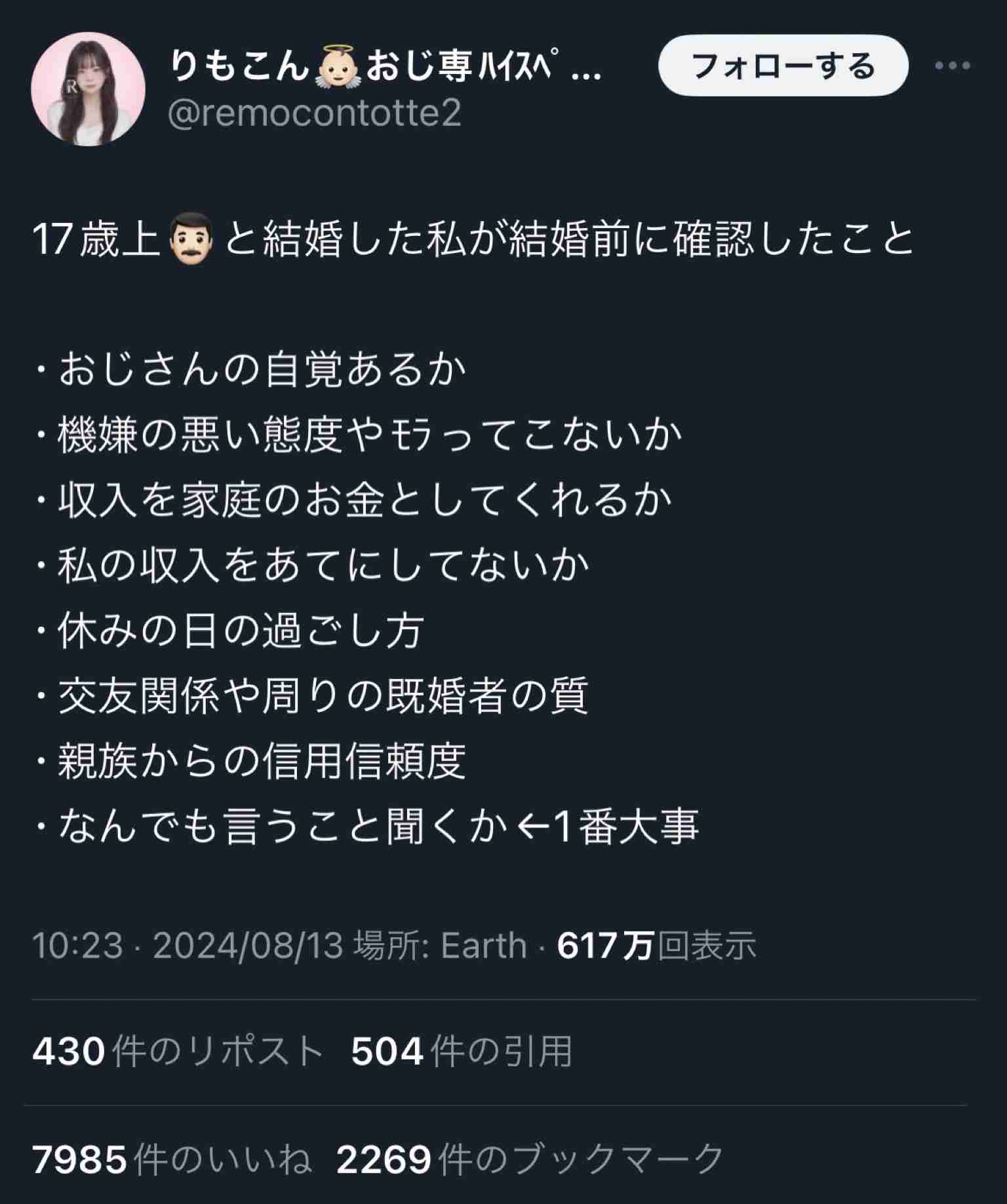1007x1204 pixels.
Task: View the 504件の引用 quotes list
Action: 462,1051
